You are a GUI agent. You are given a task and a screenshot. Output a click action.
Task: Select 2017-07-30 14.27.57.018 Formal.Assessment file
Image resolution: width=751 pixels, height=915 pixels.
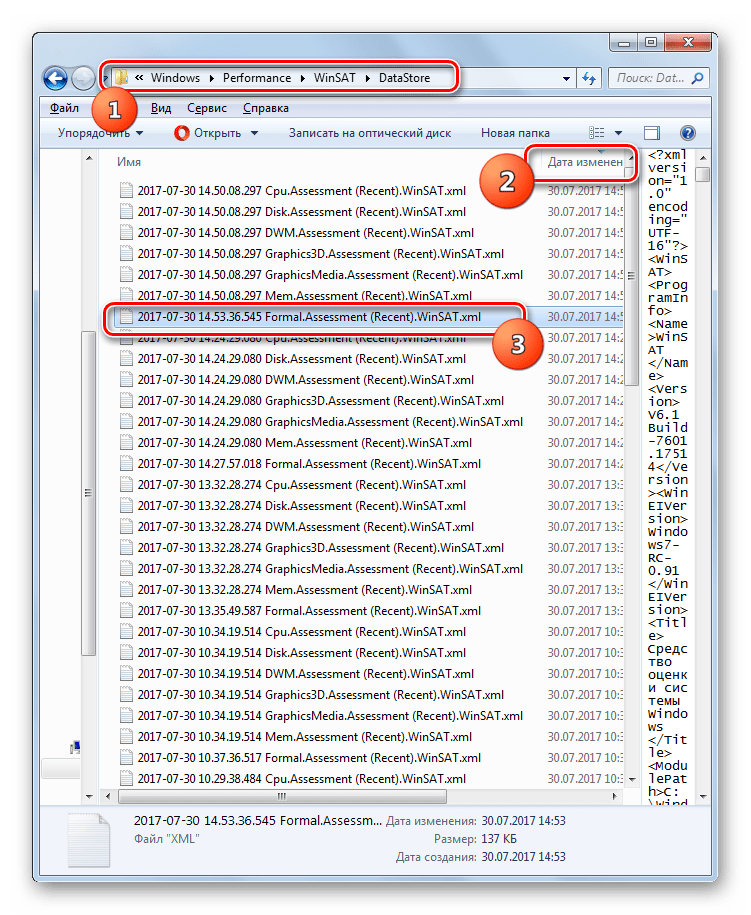pyautogui.click(x=309, y=464)
